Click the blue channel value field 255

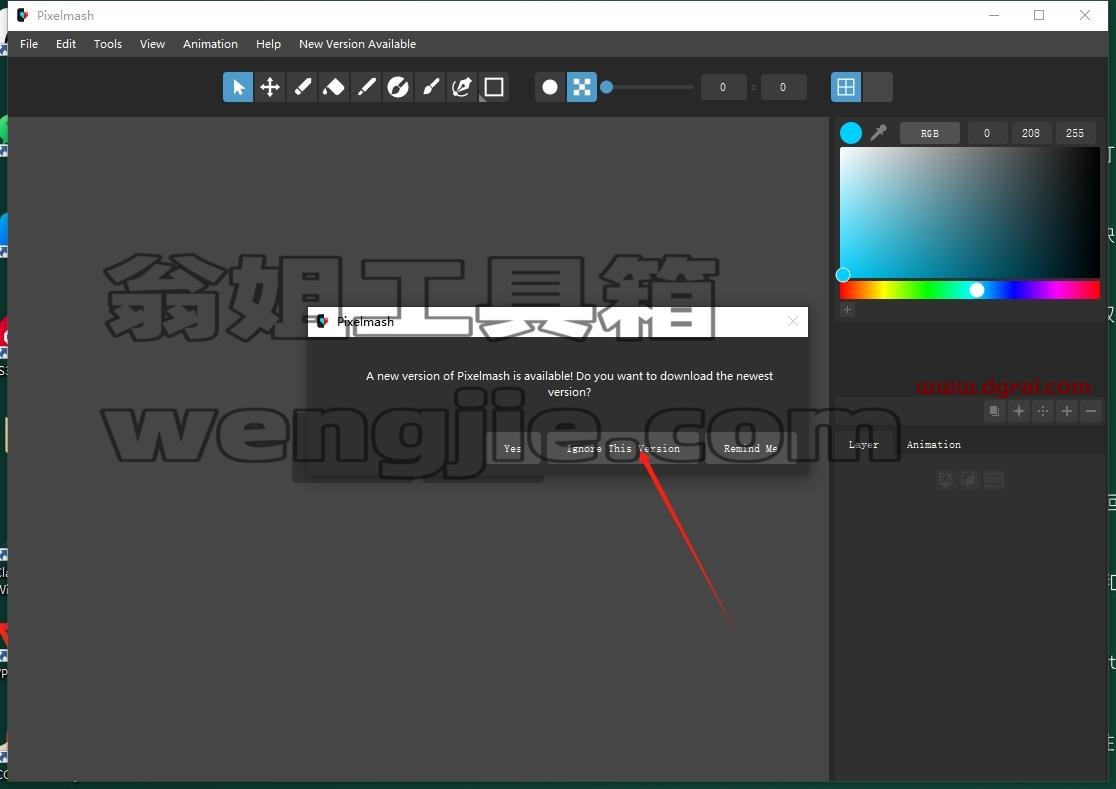(x=1075, y=133)
